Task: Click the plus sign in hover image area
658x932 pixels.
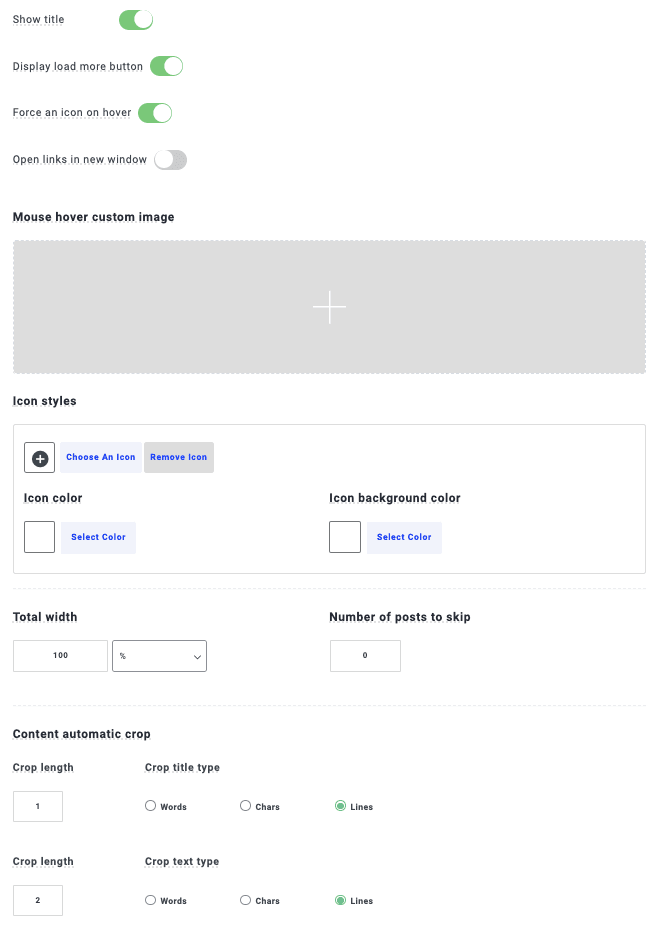Action: pos(329,307)
